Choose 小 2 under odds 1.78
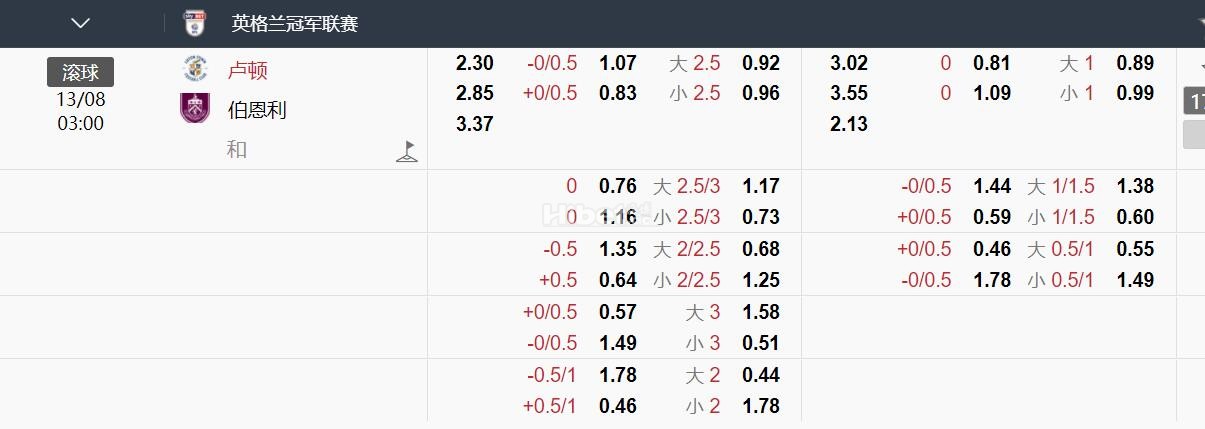This screenshot has width=1205, height=429. (761, 406)
